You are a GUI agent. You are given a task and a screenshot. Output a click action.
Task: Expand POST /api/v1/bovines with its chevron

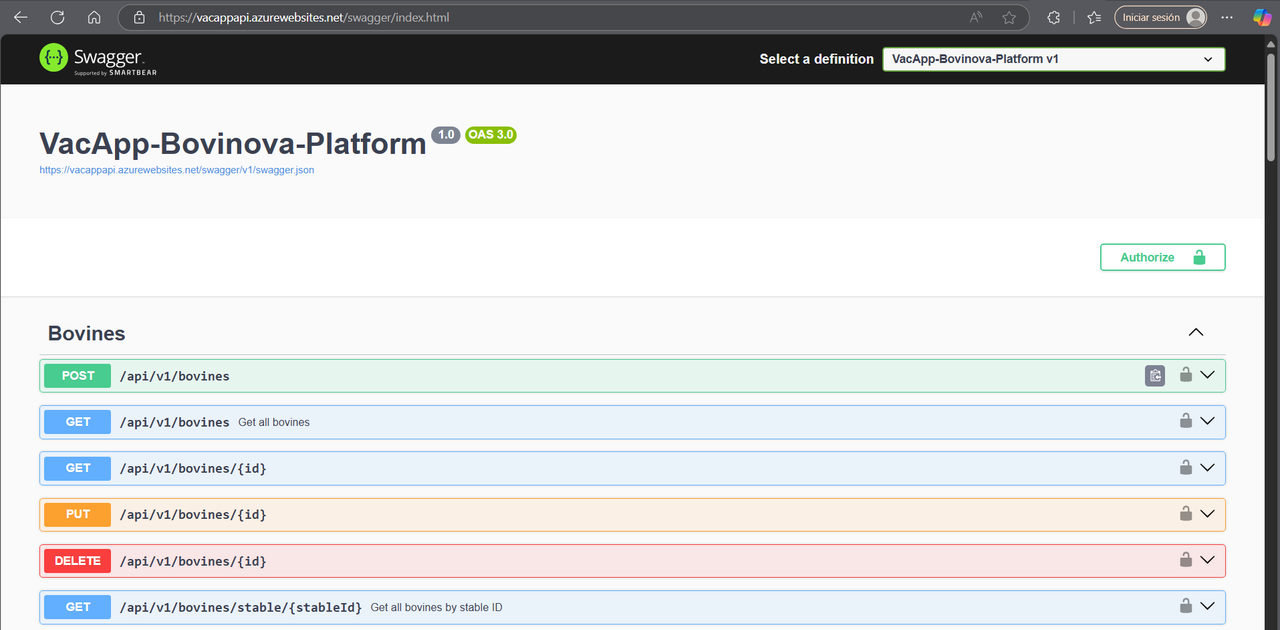tap(1207, 375)
